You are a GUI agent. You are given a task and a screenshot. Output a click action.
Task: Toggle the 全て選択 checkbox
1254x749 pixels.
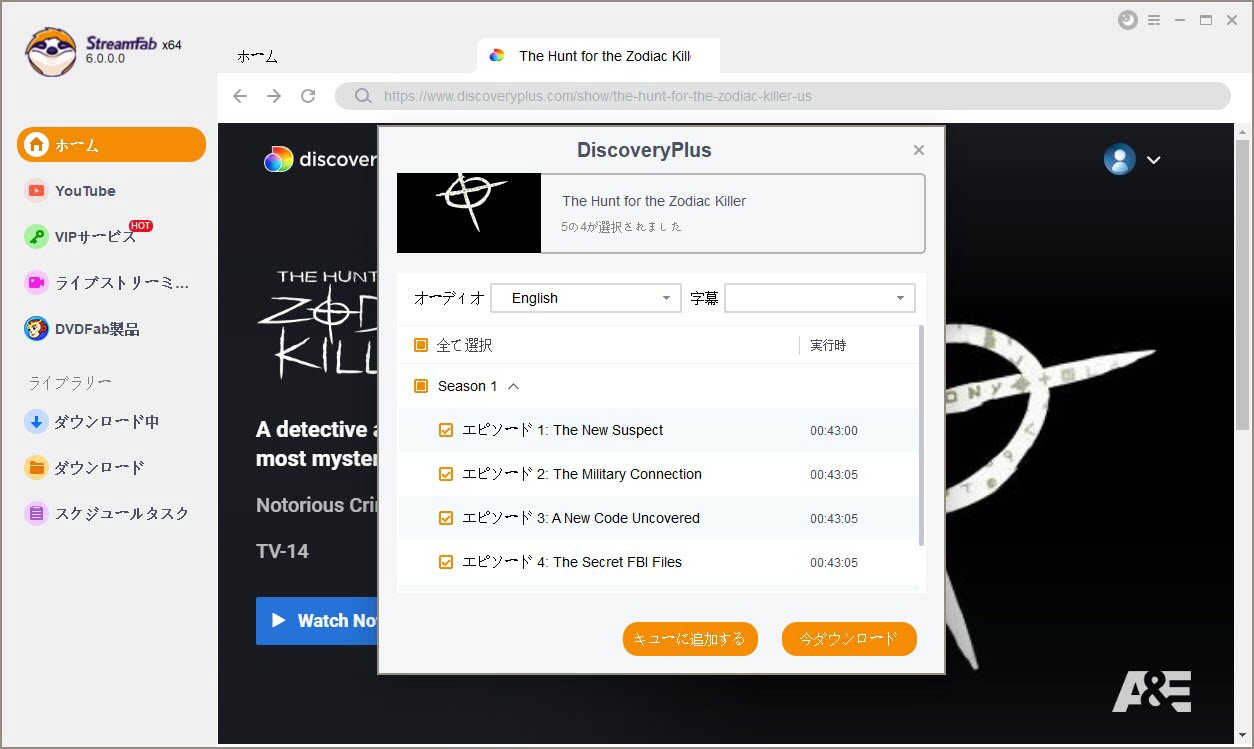[421, 345]
